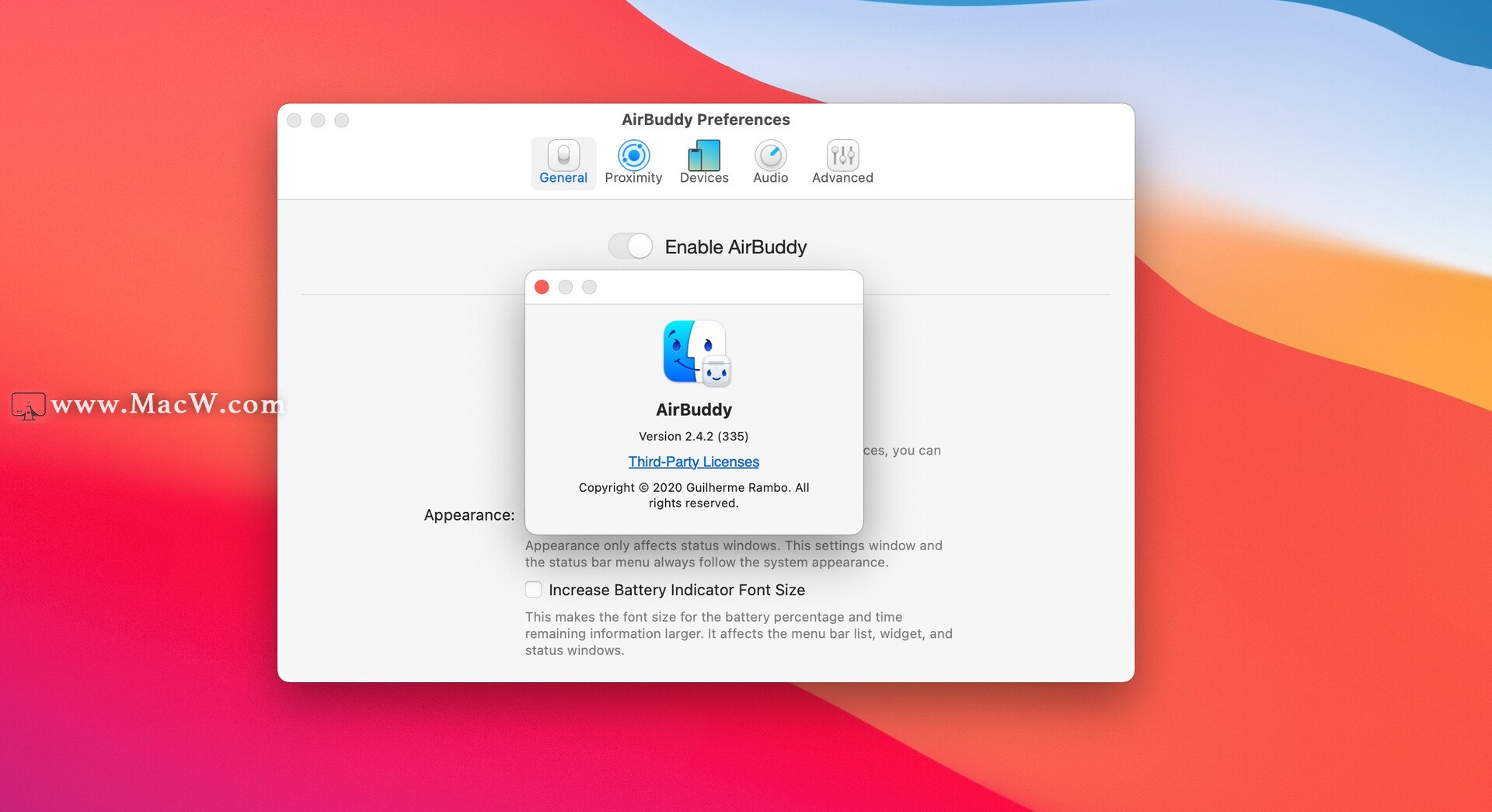Image resolution: width=1492 pixels, height=812 pixels.
Task: Check Increase Battery Indicator Font Size
Action: tap(533, 590)
